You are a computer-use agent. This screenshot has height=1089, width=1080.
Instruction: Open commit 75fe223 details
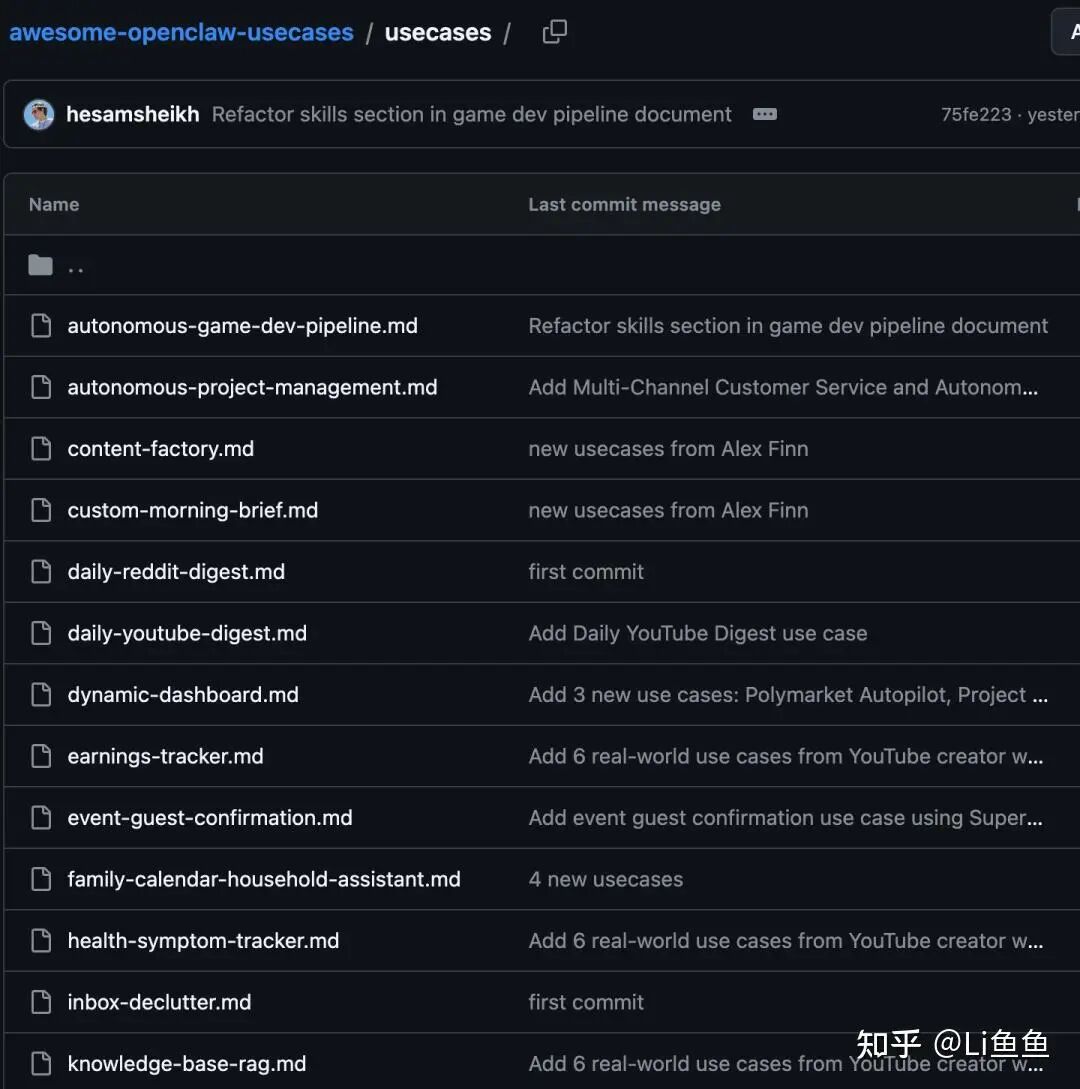click(x=976, y=114)
